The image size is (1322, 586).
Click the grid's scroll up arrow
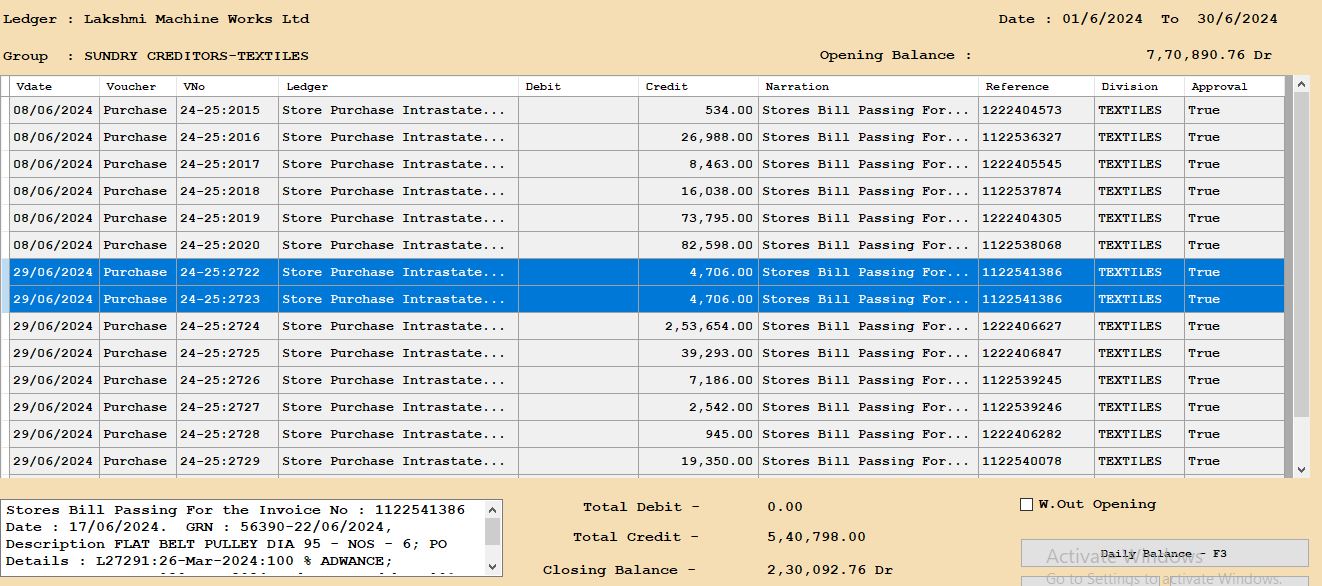pos(1301,86)
